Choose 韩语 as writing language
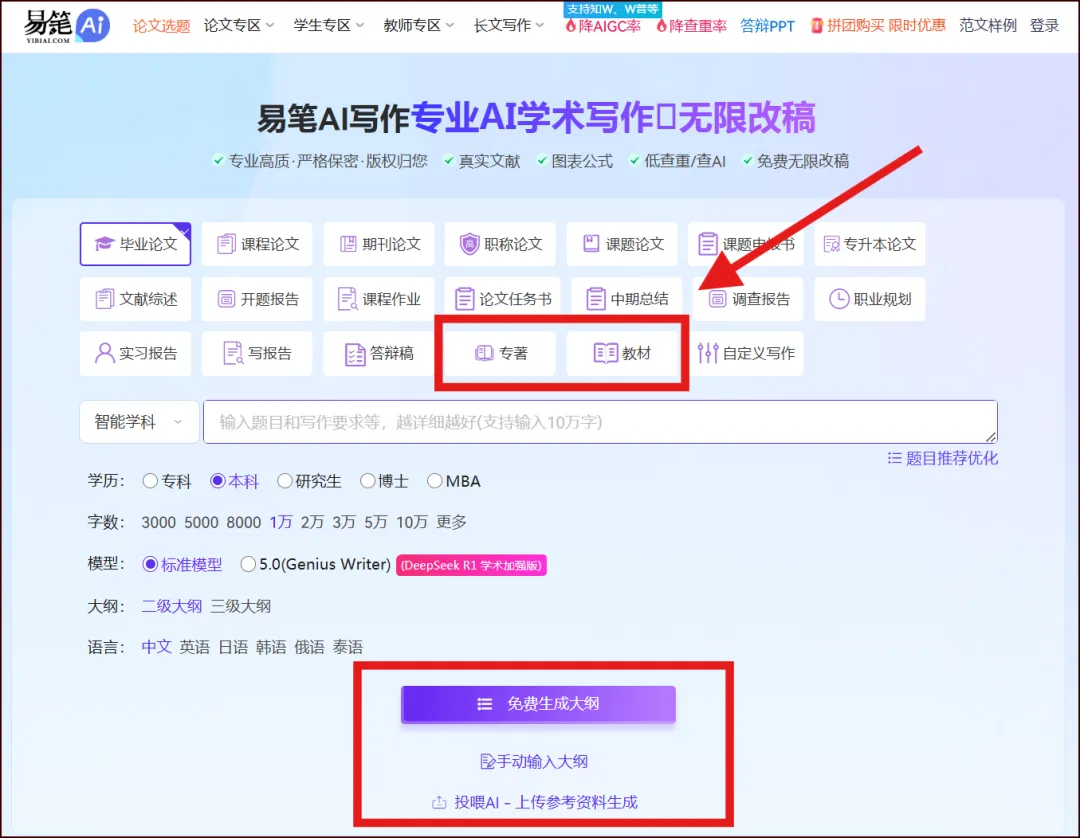 271,647
